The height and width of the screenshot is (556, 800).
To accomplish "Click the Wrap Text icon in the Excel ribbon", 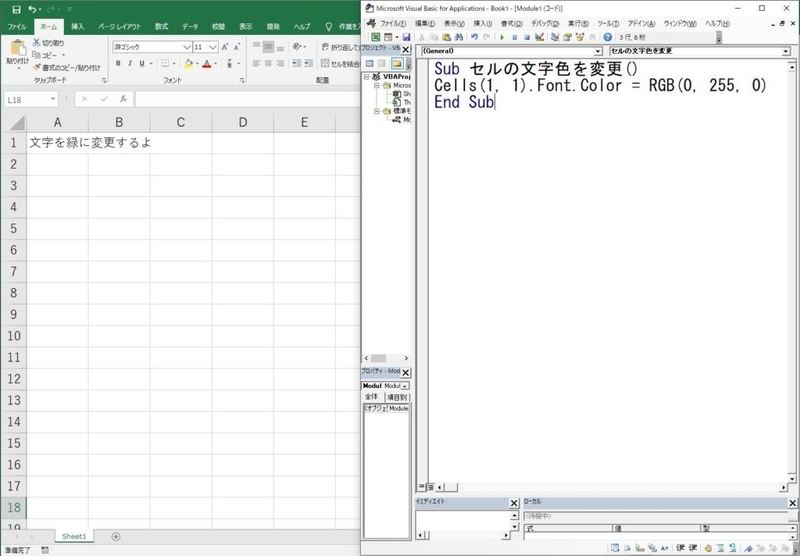I will coord(325,47).
